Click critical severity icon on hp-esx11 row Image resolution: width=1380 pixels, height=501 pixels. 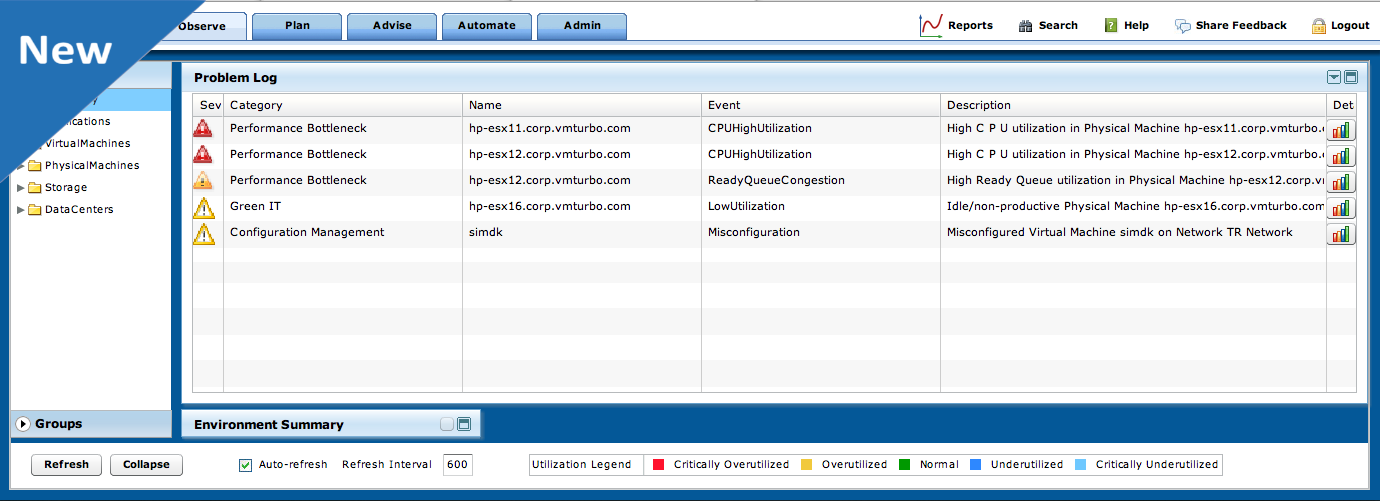(203, 128)
